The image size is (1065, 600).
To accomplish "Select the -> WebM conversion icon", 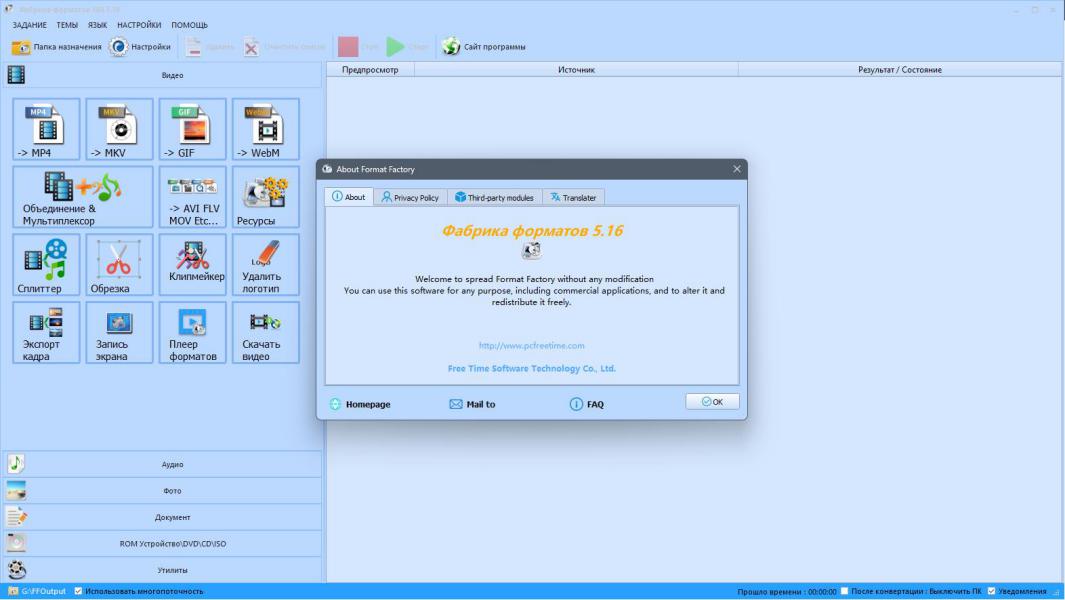I will click(266, 129).
